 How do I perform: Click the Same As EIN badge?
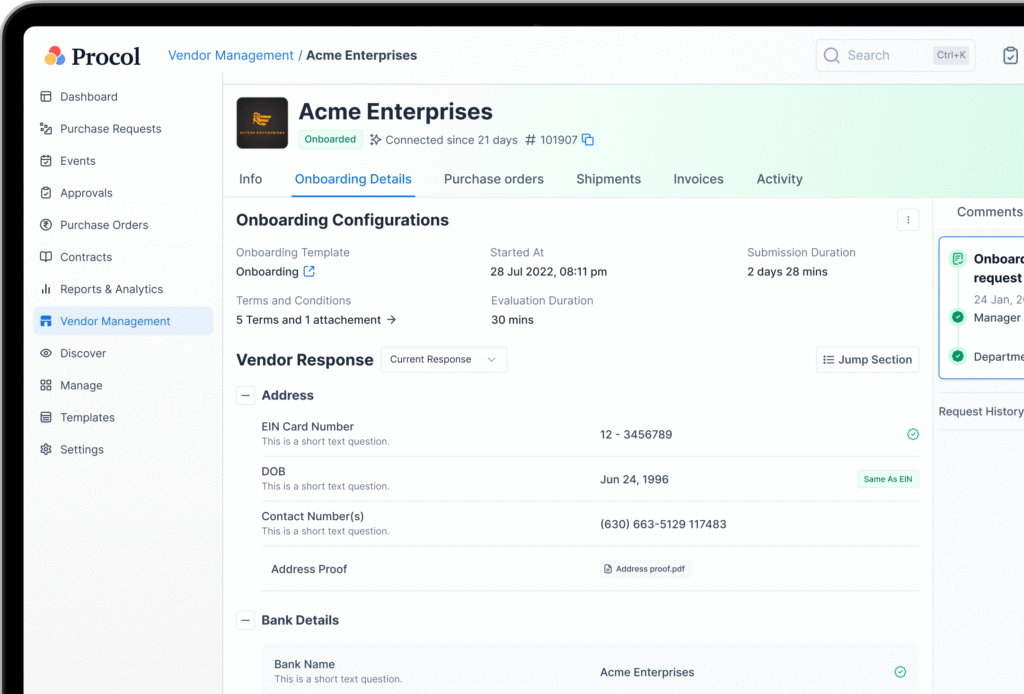click(887, 479)
